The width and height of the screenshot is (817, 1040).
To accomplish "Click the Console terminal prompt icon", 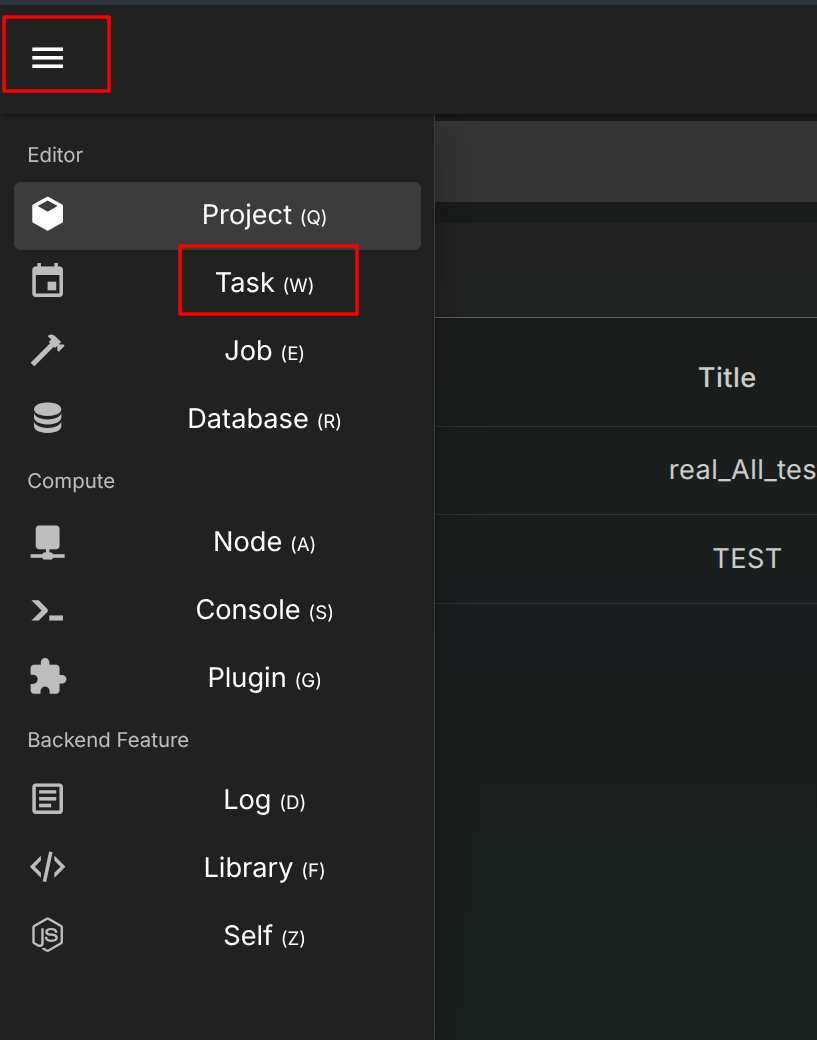I will pyautogui.click(x=48, y=610).
